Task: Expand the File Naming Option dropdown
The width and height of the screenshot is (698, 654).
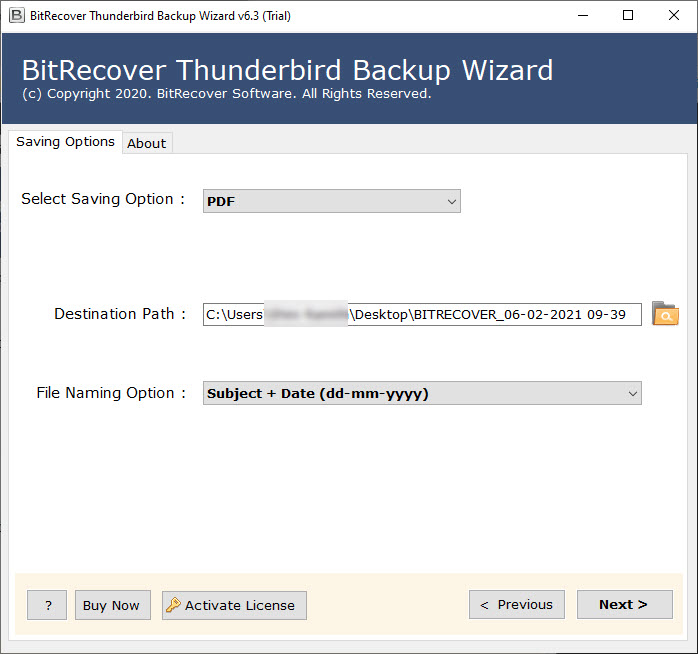Action: tap(422, 393)
